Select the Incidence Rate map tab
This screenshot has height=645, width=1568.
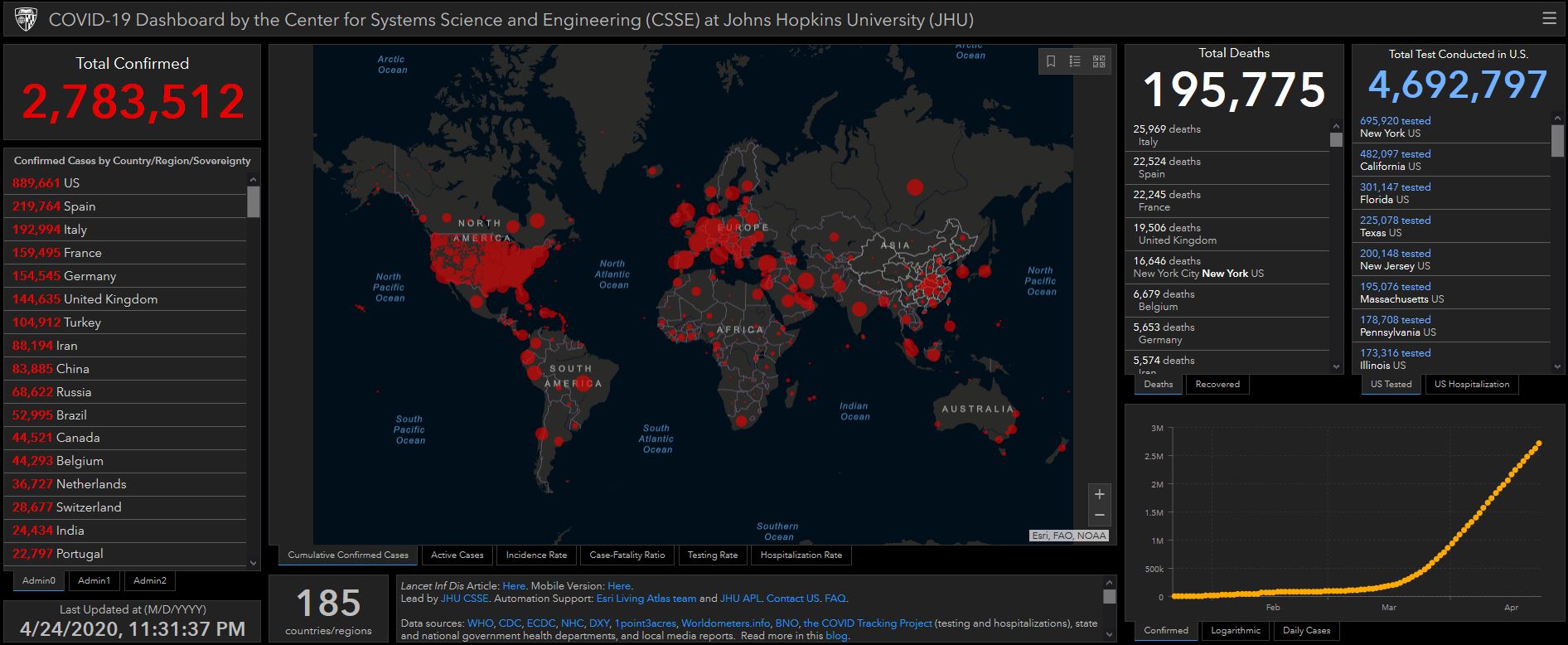[x=536, y=555]
